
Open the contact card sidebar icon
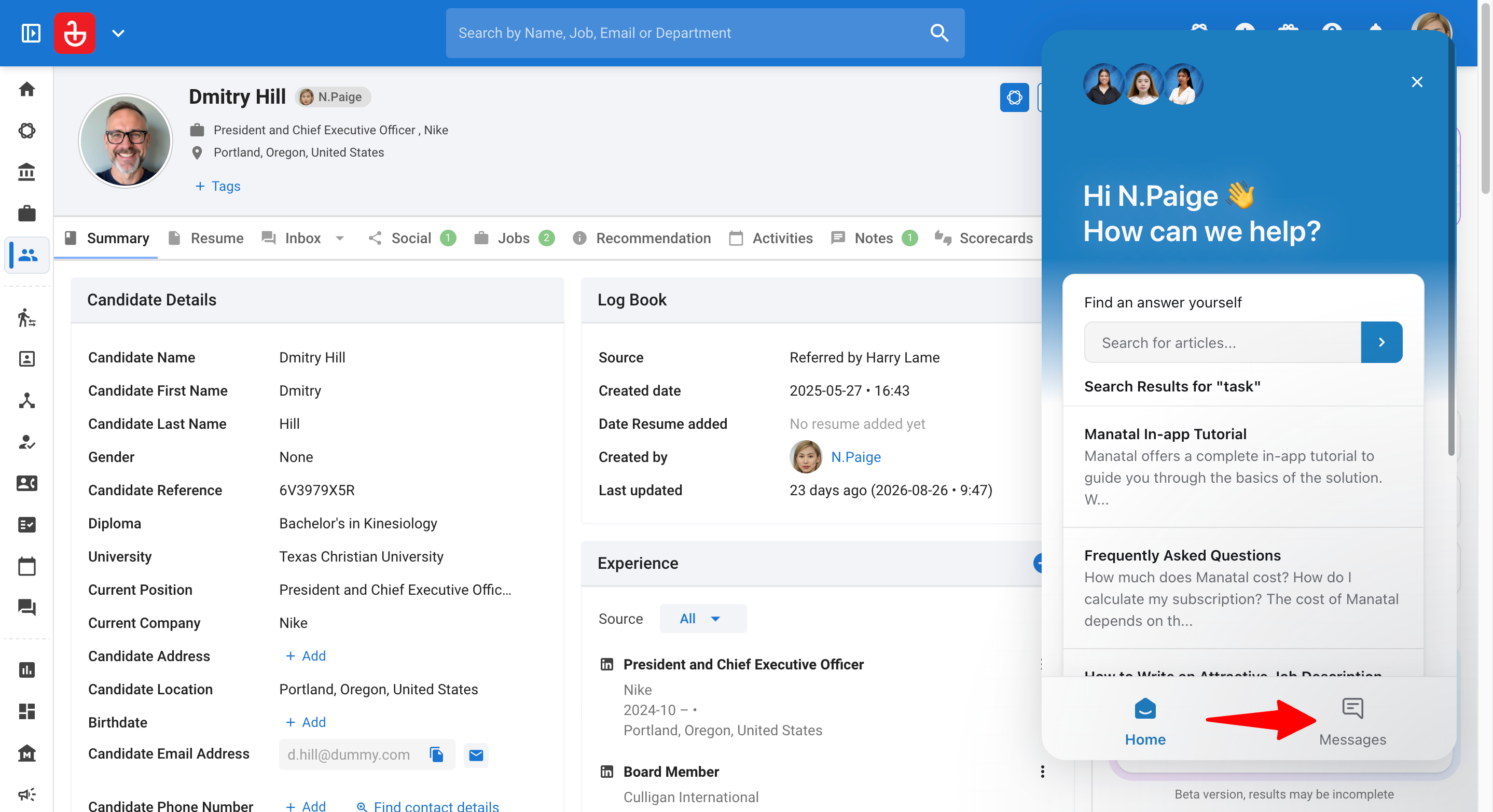tap(26, 483)
